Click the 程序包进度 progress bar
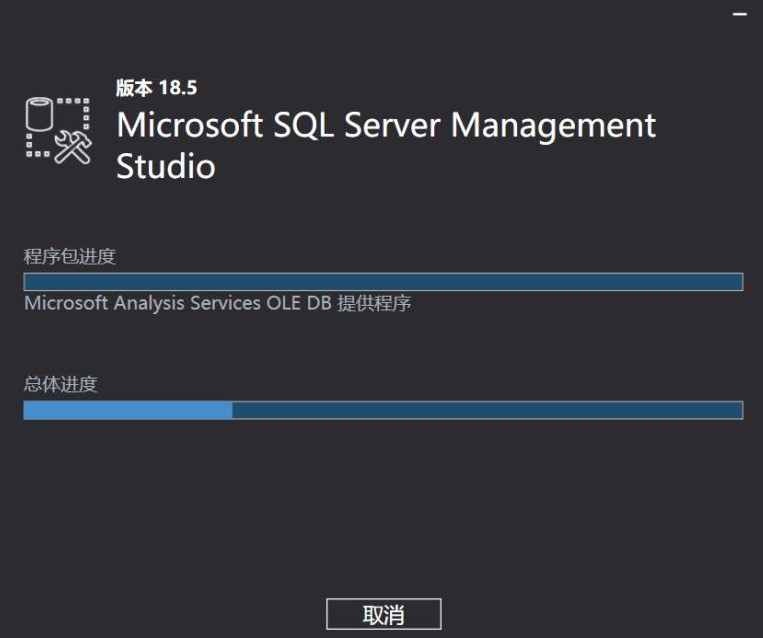This screenshot has width=763, height=638. tap(383, 282)
